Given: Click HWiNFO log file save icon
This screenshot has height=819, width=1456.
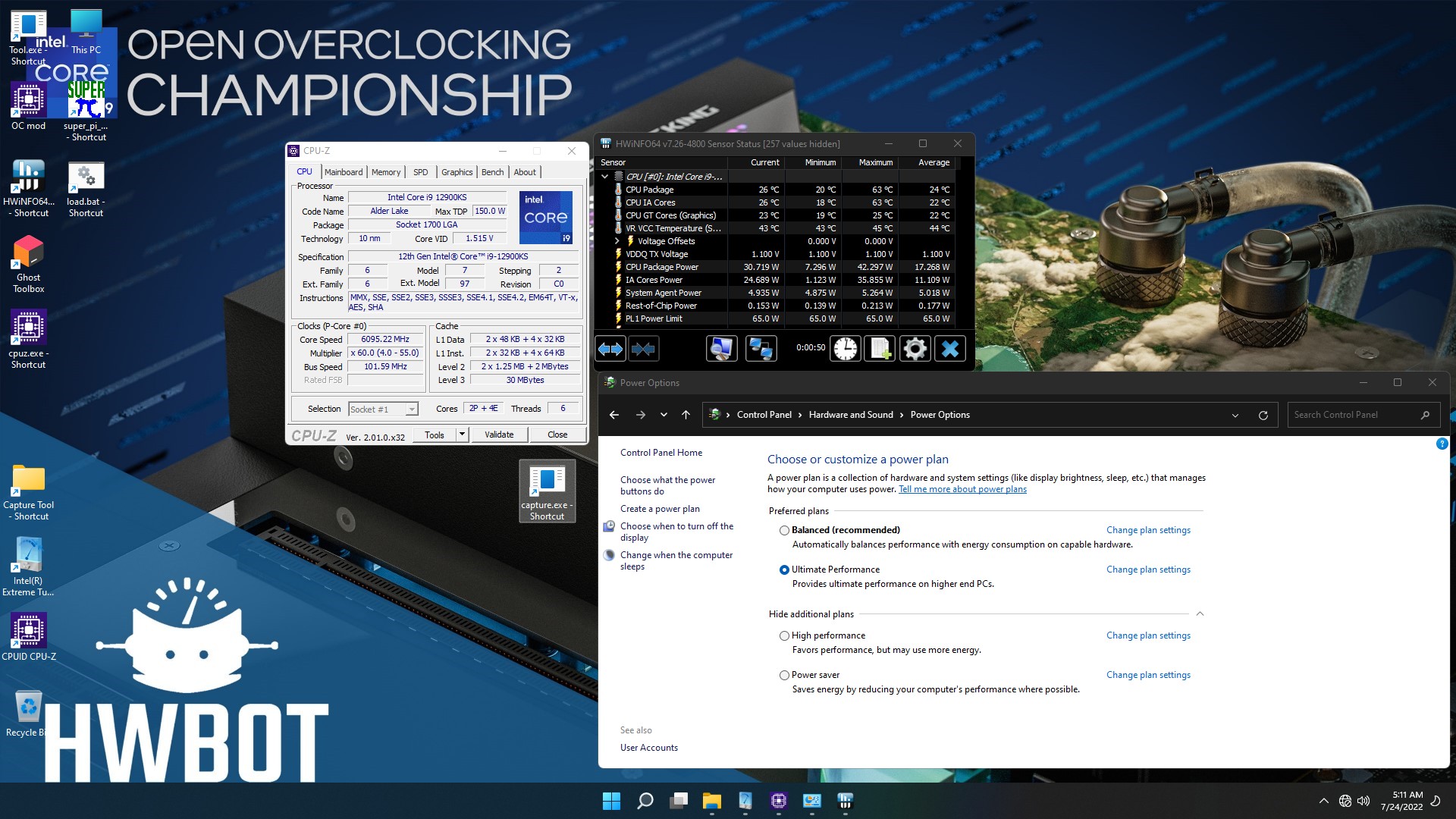Looking at the screenshot, I should pos(880,349).
